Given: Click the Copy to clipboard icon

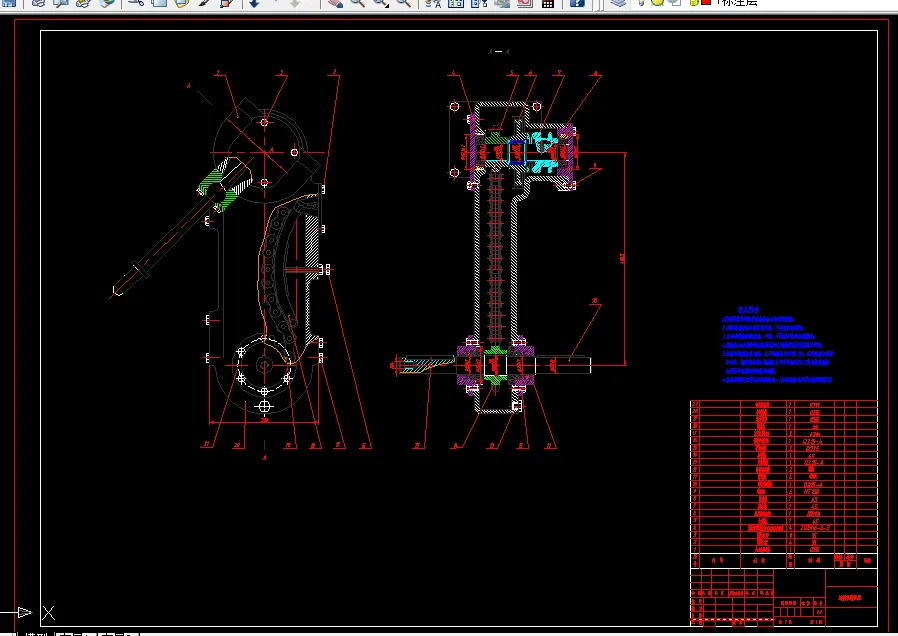Looking at the screenshot, I should click(x=159, y=3).
